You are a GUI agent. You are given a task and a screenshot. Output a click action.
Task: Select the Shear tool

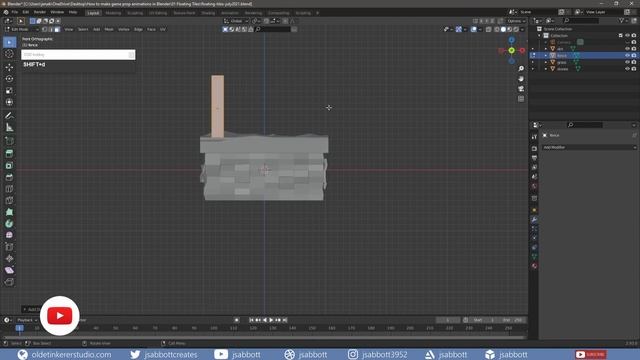(9, 270)
